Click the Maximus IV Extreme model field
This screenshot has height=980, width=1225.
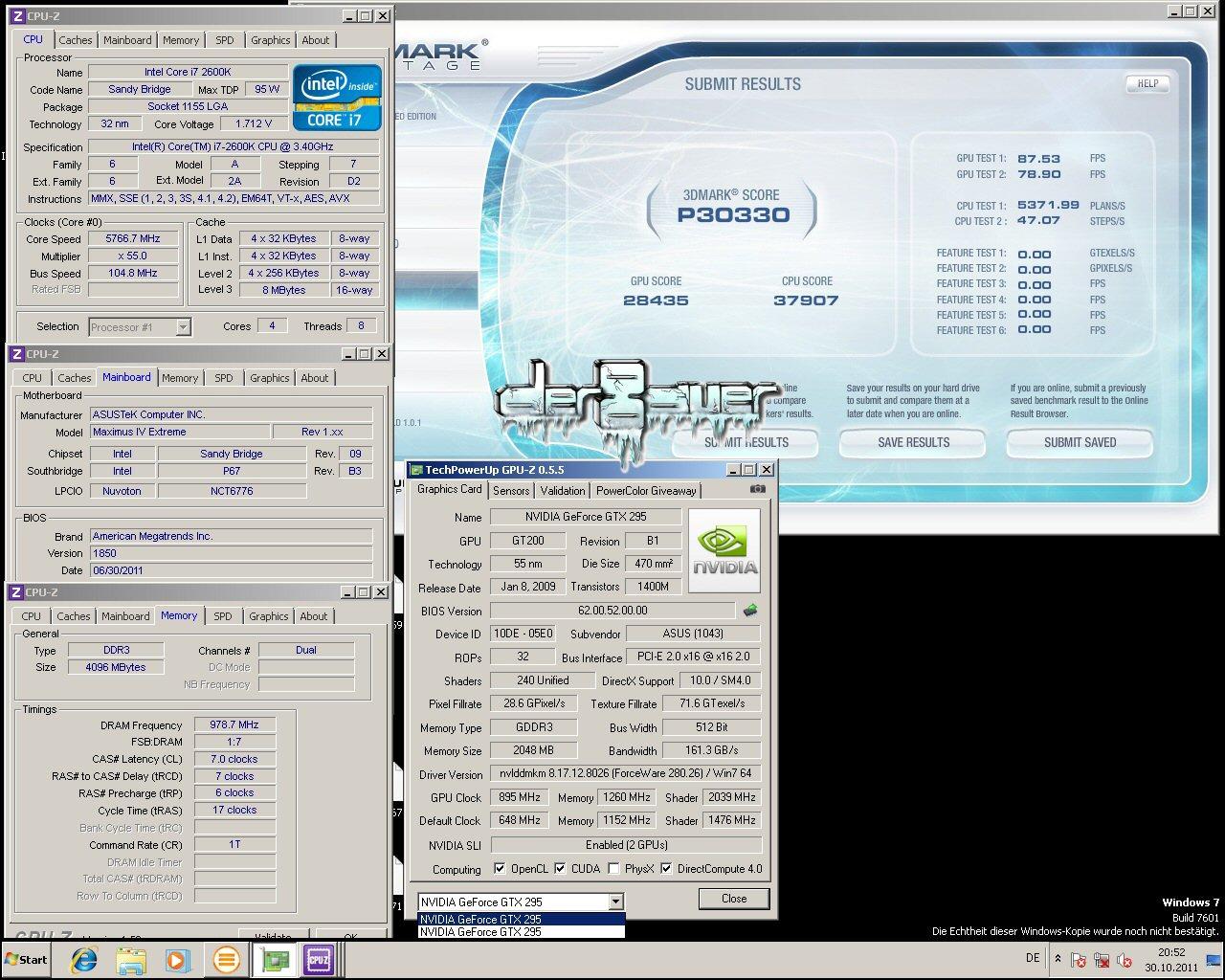[x=179, y=433]
